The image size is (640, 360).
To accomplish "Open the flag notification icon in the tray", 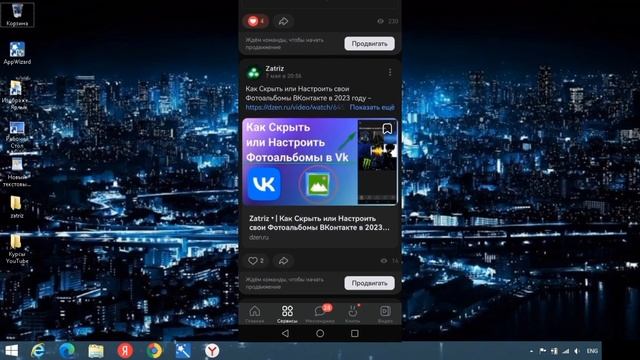I will (543, 351).
